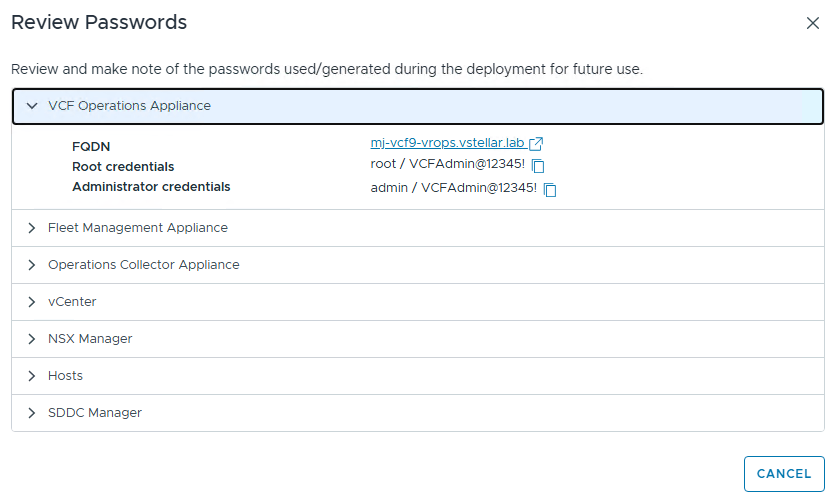Screen dimensions: 839x500
Task: Collapse VCF Operations Appliance chevron
Action: coord(32,106)
